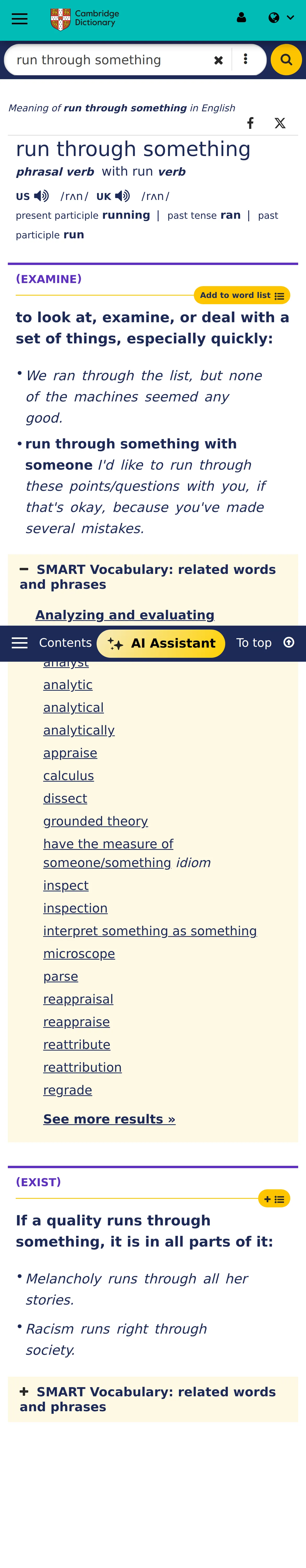Add the EXIST sense to word list
This screenshot has height=1568, width=306.
point(274,1198)
